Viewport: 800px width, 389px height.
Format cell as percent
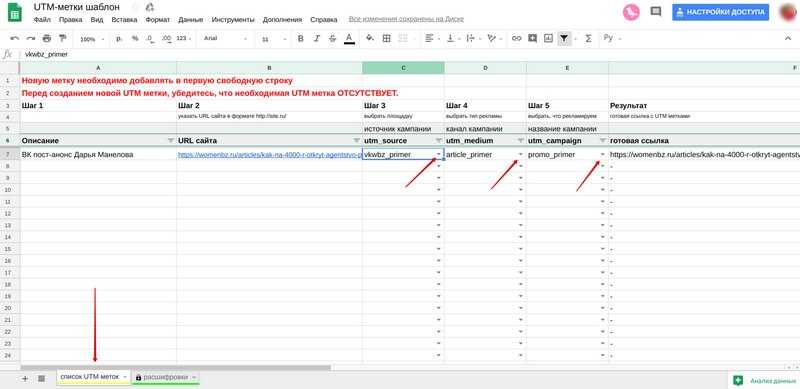[135, 39]
